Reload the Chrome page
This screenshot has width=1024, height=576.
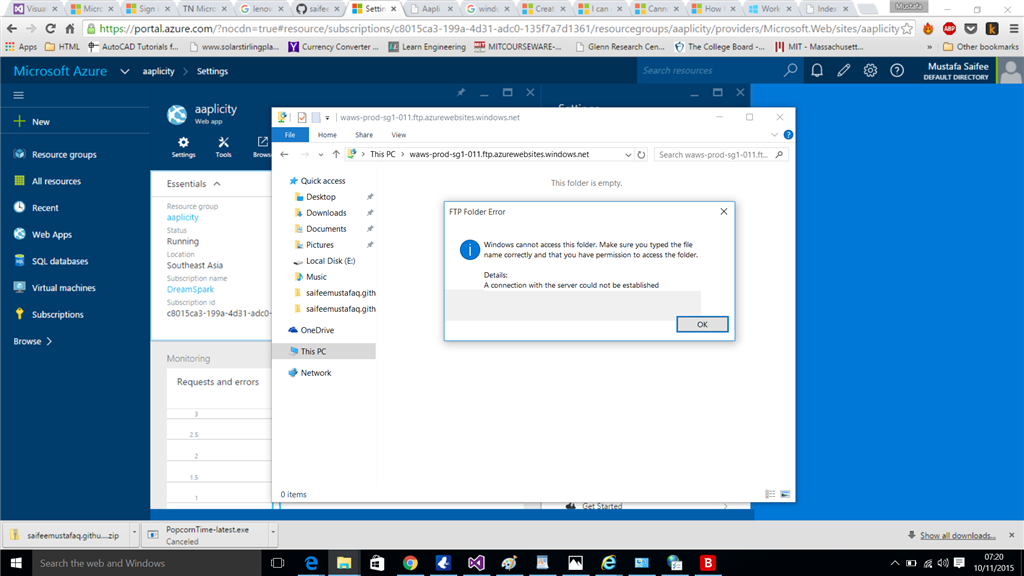pyautogui.click(x=50, y=29)
